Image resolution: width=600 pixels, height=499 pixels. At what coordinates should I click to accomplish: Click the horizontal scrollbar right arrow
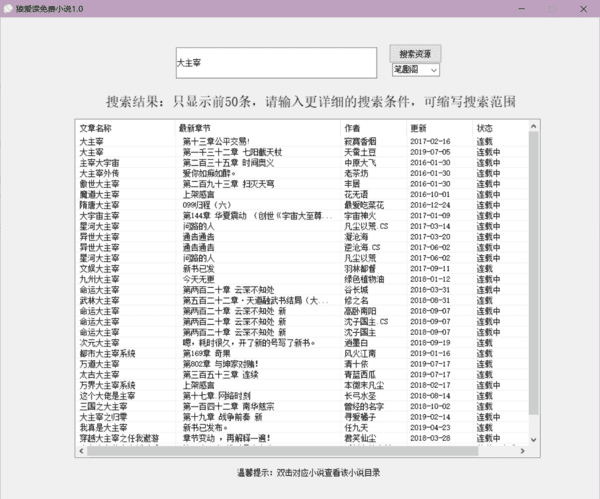522,451
